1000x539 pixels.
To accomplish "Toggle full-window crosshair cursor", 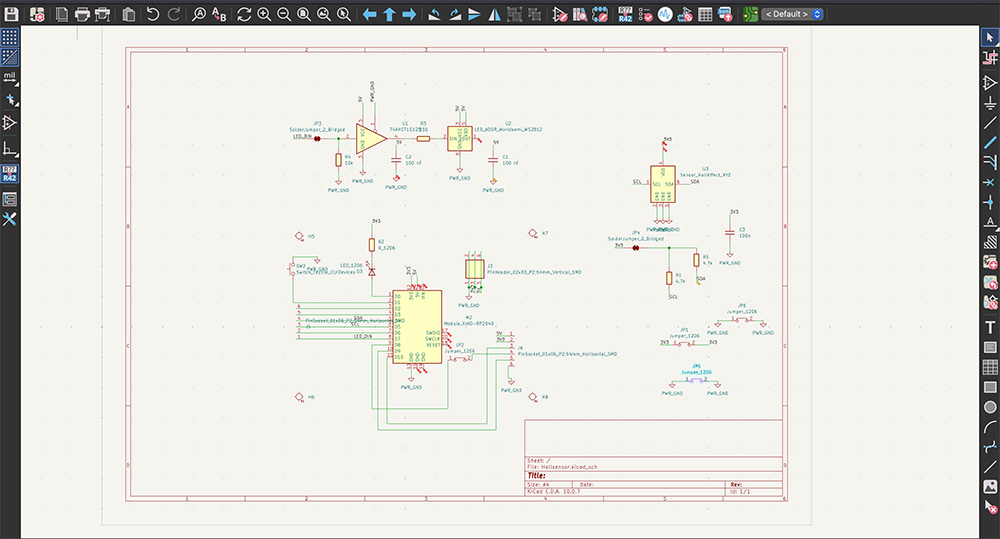I will pos(10,100).
